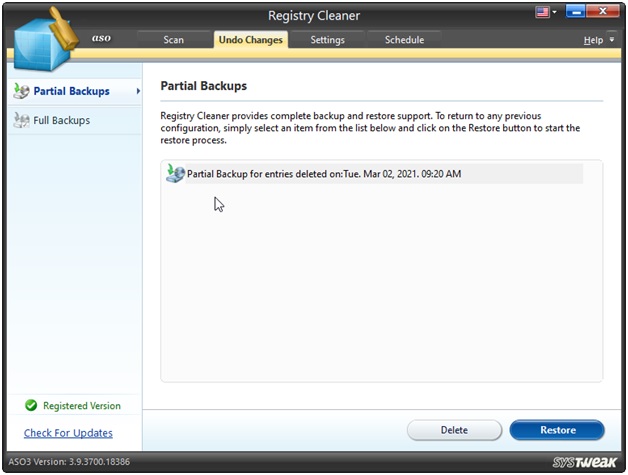The width and height of the screenshot is (628, 475).
Task: Switch to the Settings tab
Action: pos(327,40)
